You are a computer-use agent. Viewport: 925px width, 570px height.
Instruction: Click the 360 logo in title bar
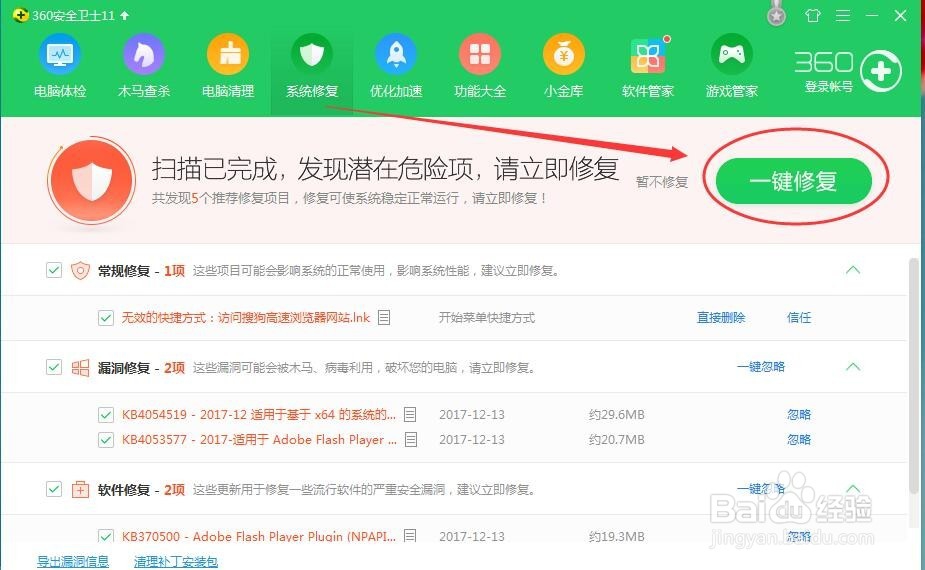tap(20, 15)
